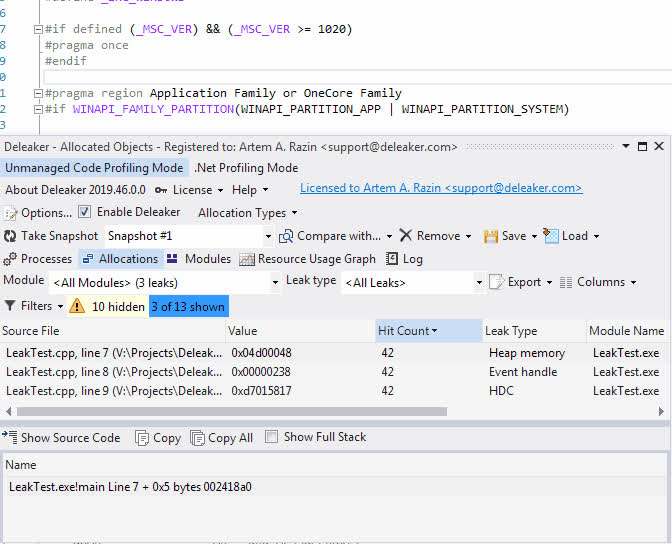Enable the Show Full Stack checkbox

coord(273,437)
